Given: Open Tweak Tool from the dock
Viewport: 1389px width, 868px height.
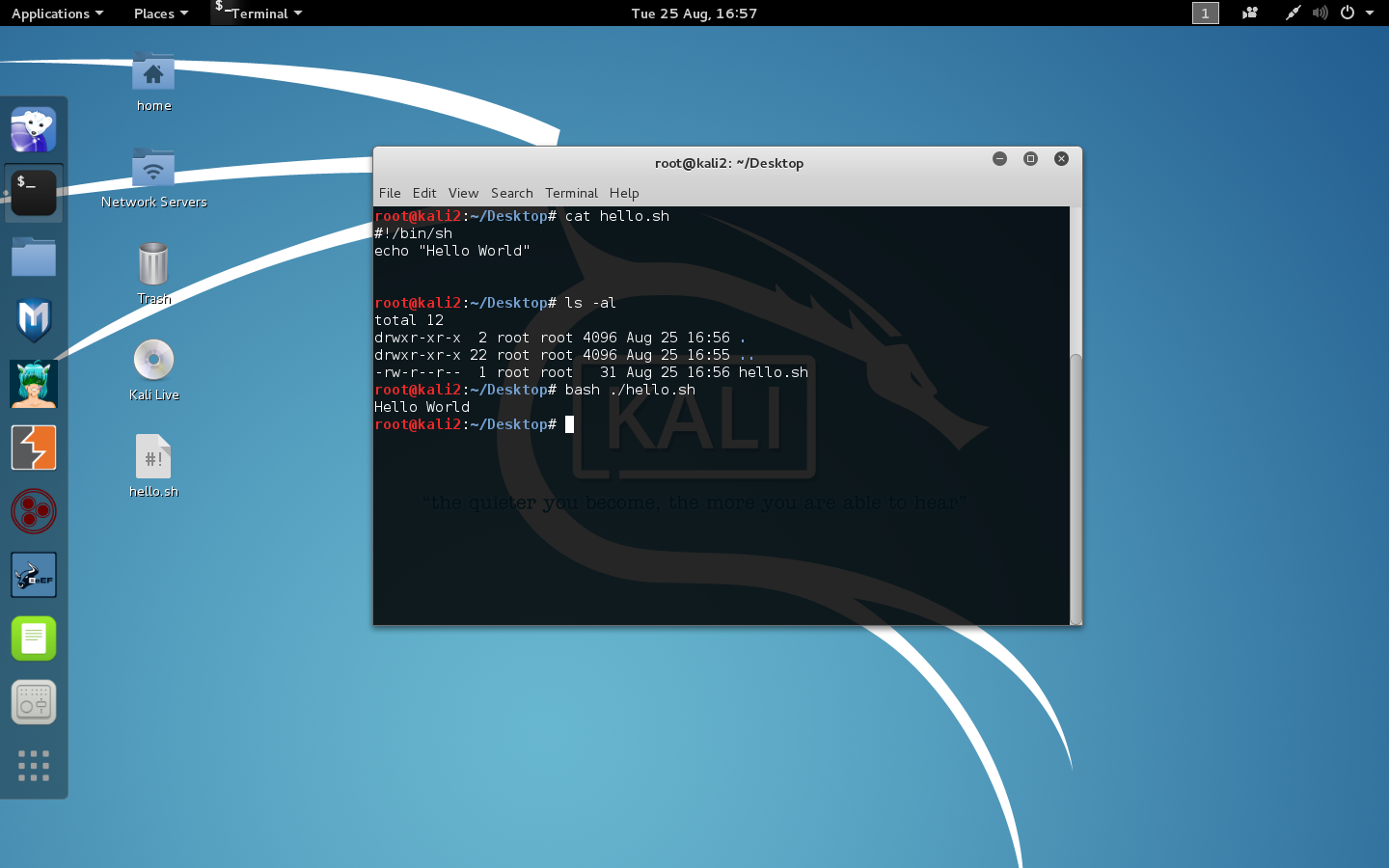Looking at the screenshot, I should coord(34,702).
